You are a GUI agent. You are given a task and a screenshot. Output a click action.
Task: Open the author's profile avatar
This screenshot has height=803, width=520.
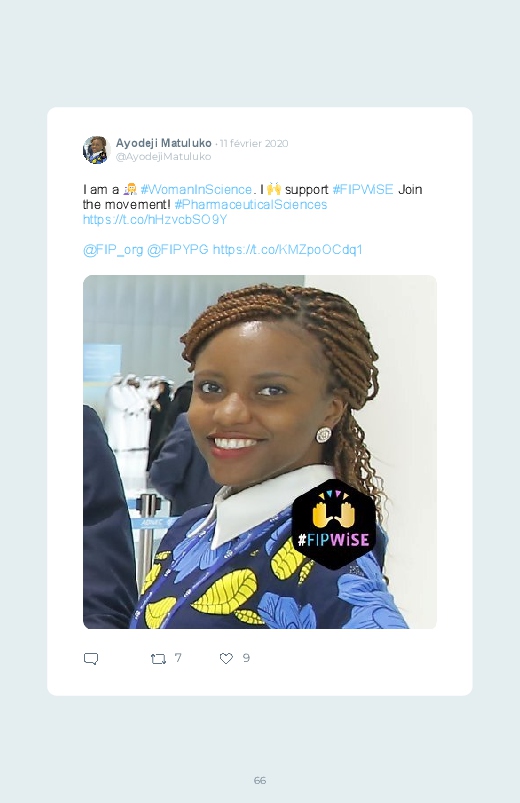click(x=97, y=150)
